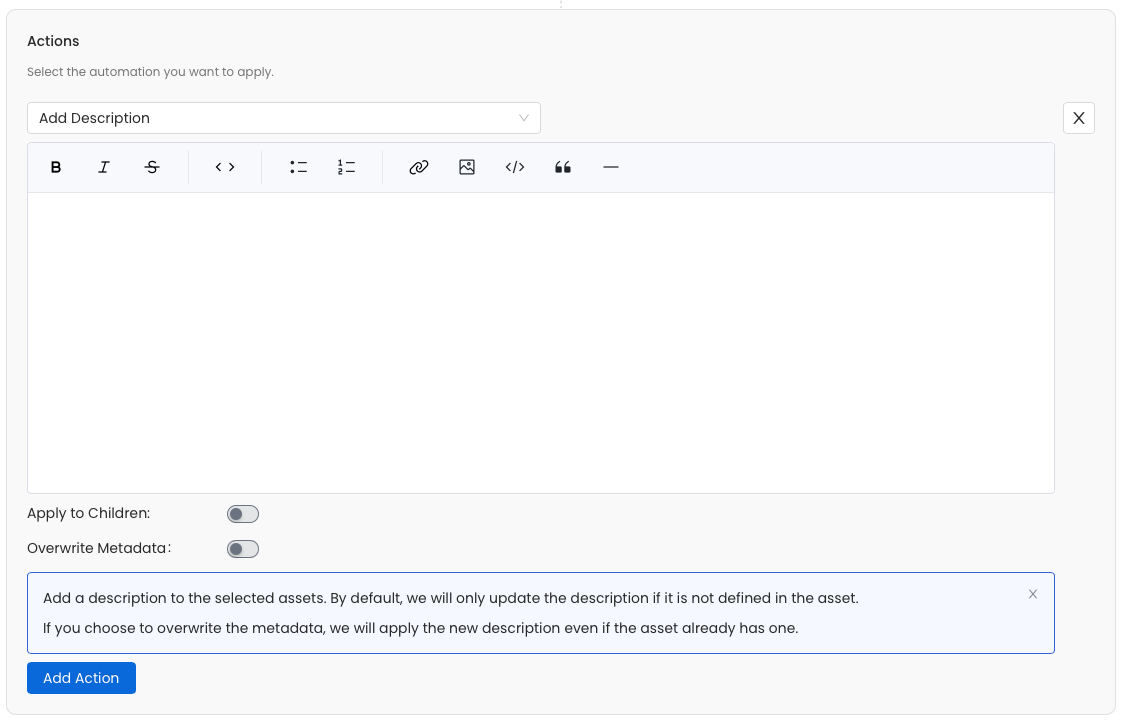The height and width of the screenshot is (724, 1122).
Task: Select the inline code icon
Action: coord(224,166)
